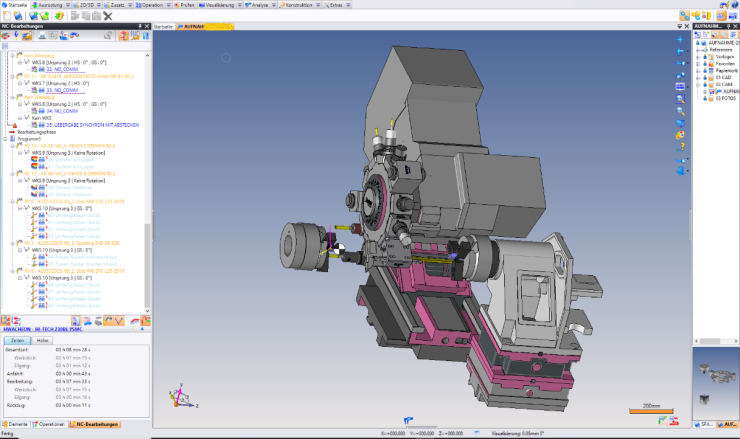This screenshot has width=740, height=439.
Task: Toggle the highlighted third icon in NC-Bearbeitungen toolbar
Action: (27, 36)
